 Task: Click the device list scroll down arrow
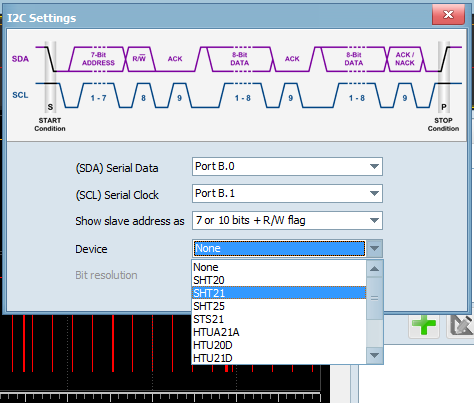point(374,355)
